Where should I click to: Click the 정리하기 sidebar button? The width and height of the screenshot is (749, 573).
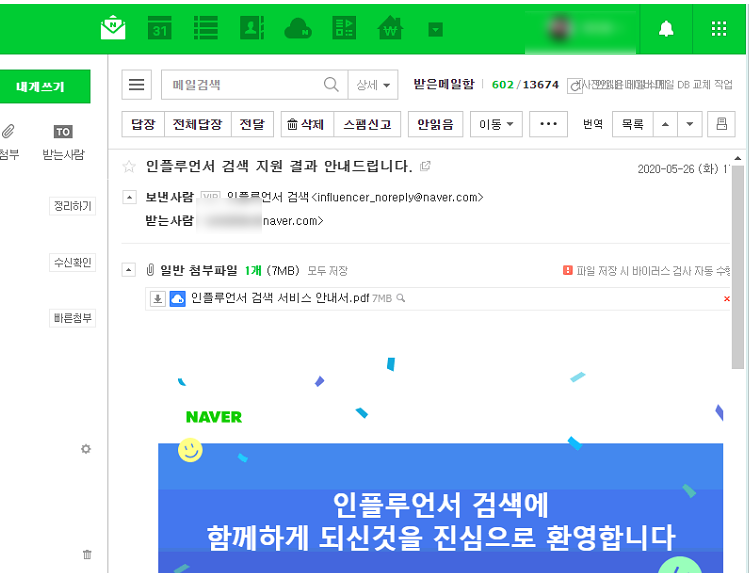(x=73, y=206)
